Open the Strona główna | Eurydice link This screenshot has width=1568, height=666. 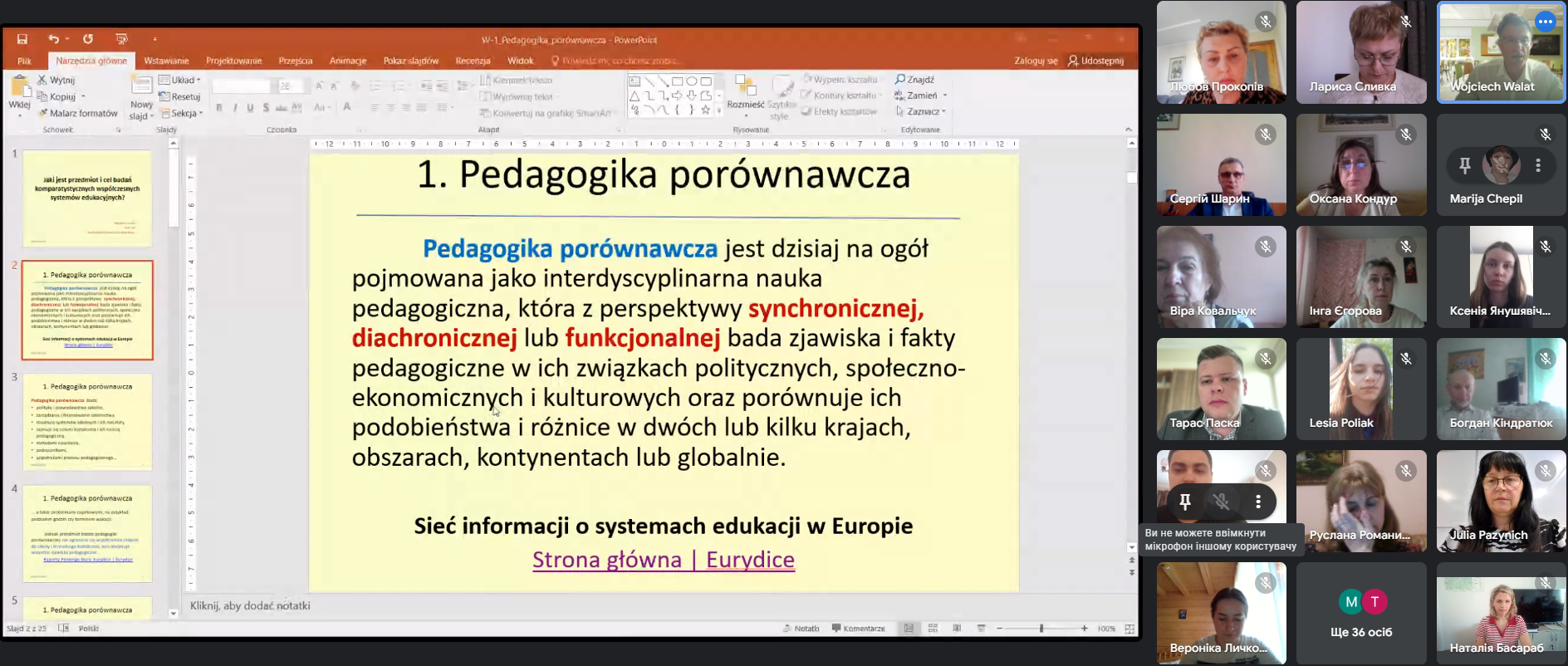coord(663,560)
